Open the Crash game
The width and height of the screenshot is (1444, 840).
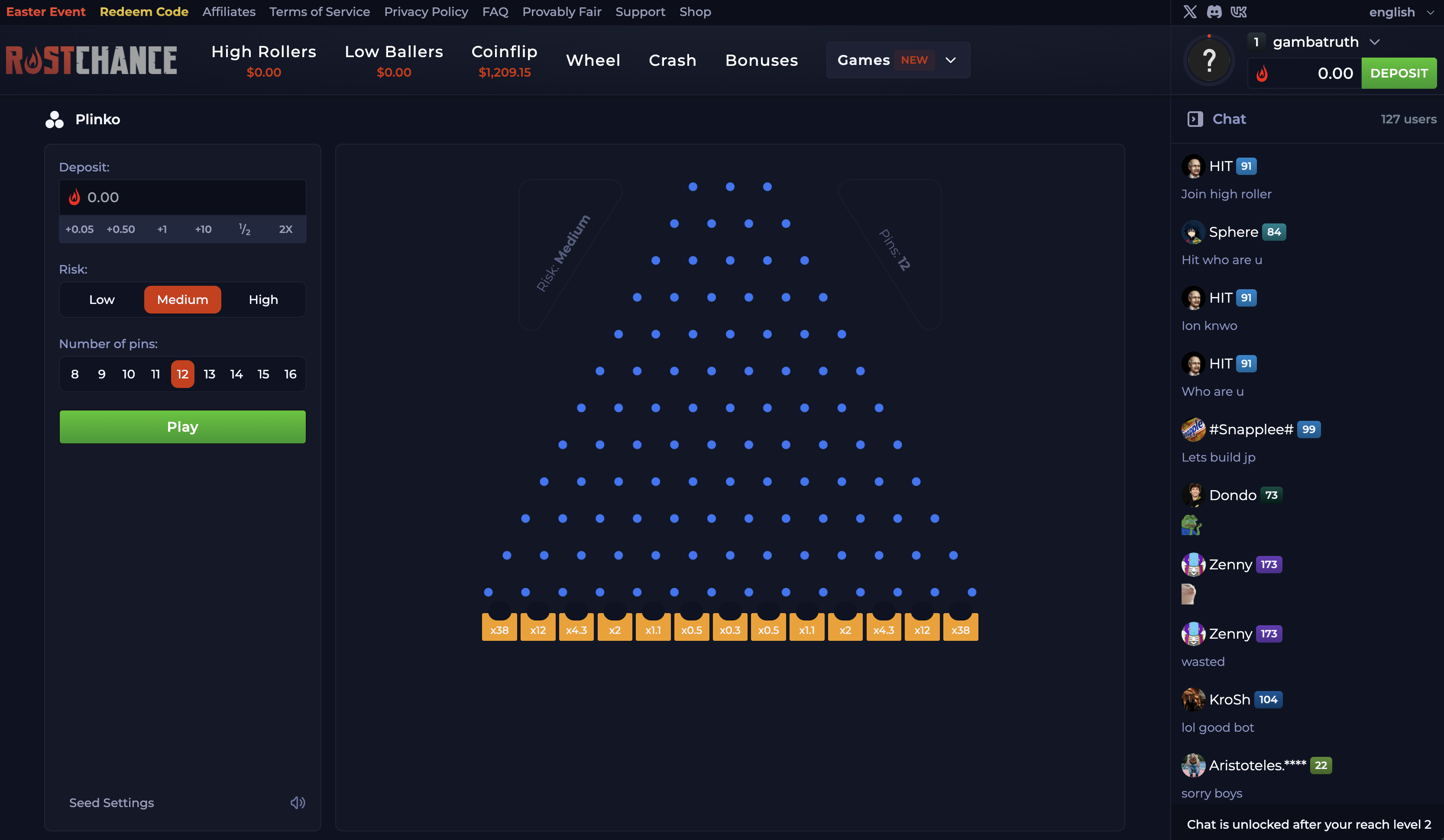(x=672, y=60)
